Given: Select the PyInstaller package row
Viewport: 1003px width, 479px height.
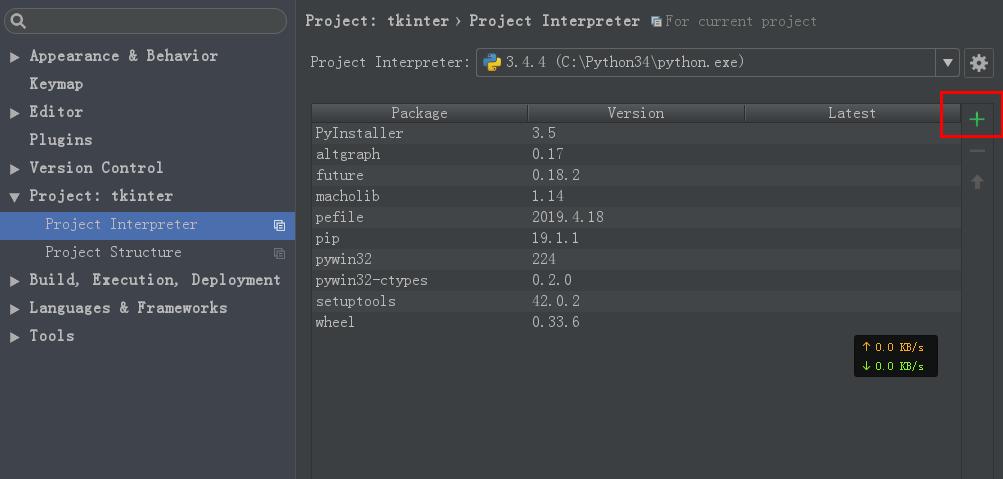Looking at the screenshot, I should tap(636, 133).
